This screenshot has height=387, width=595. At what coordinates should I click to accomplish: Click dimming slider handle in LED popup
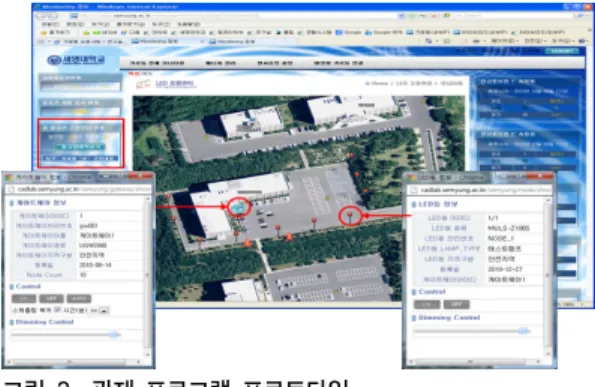point(523,331)
